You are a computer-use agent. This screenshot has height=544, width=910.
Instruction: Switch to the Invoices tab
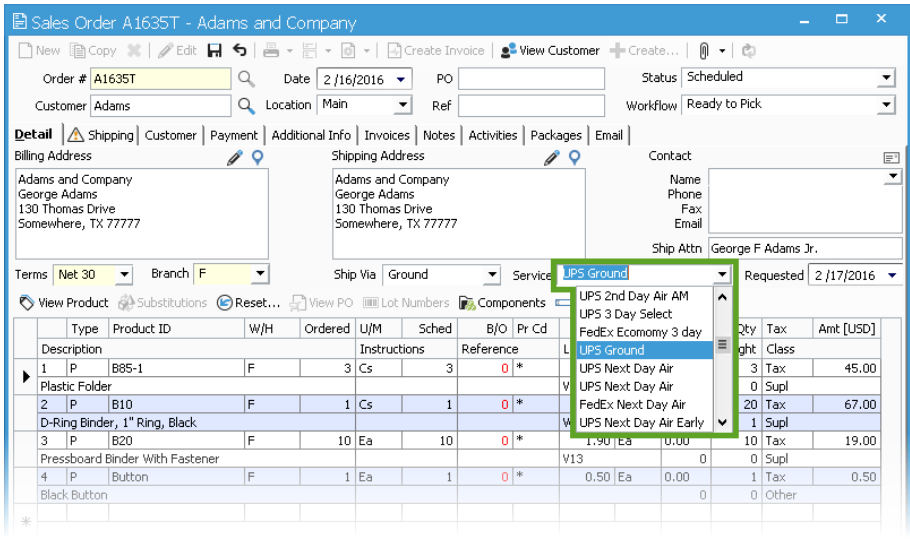[387, 135]
